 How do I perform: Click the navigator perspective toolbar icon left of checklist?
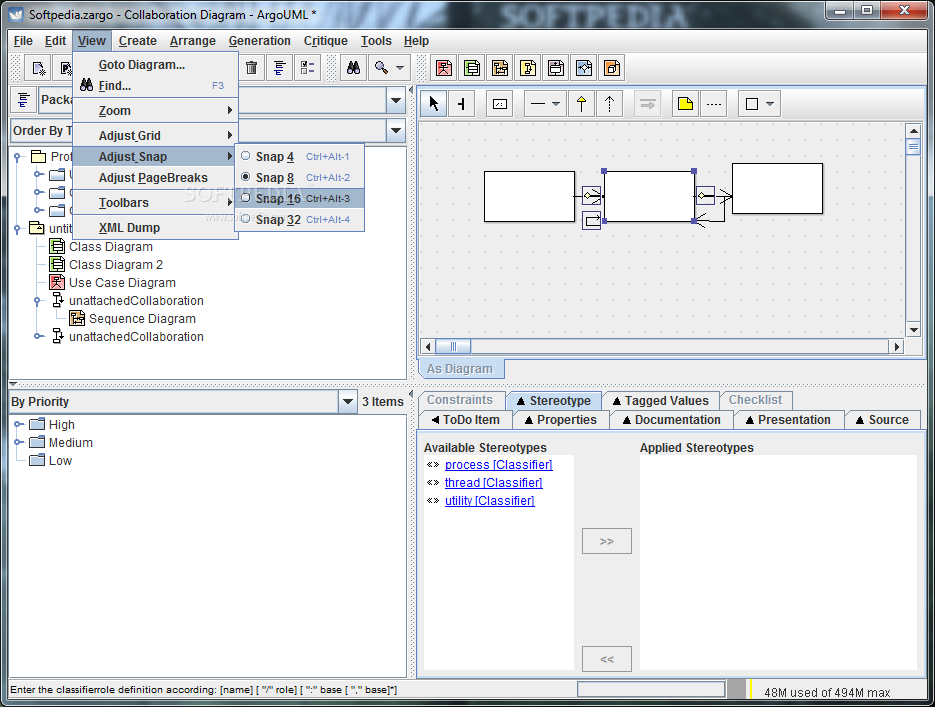coord(279,68)
